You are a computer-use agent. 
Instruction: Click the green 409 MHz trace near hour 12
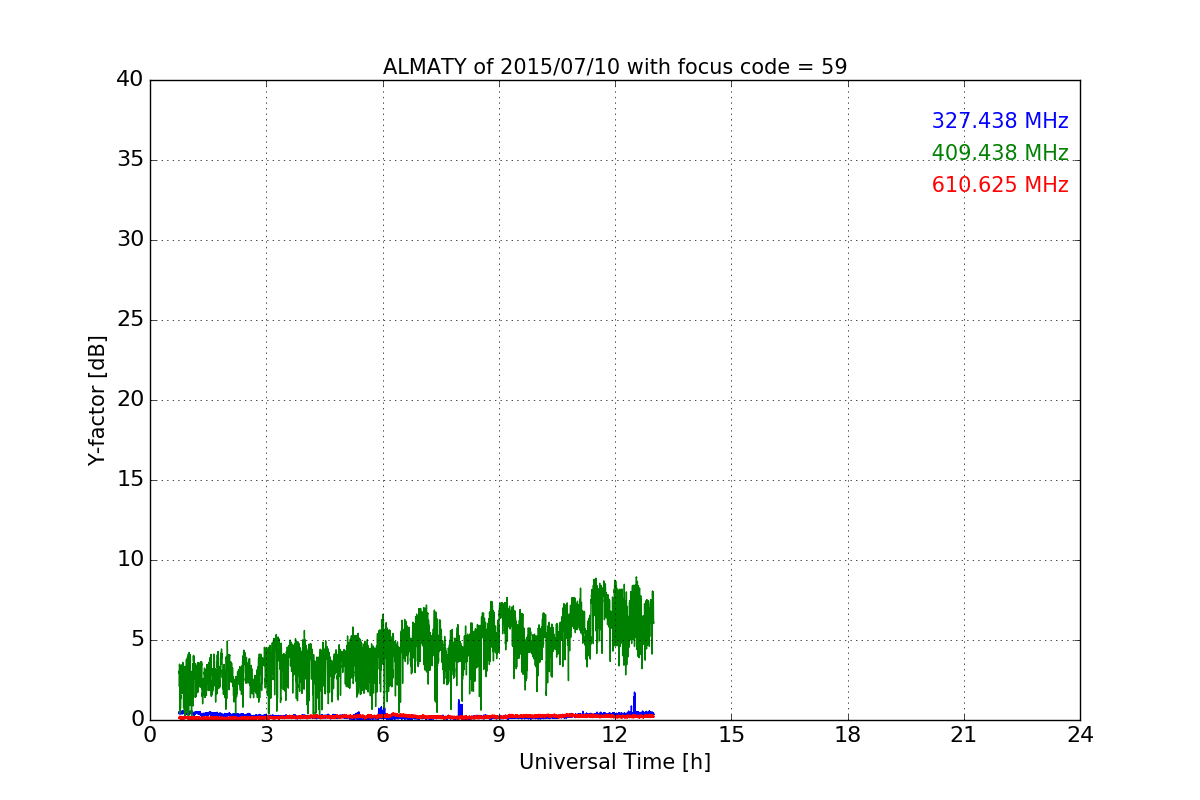coord(615,620)
